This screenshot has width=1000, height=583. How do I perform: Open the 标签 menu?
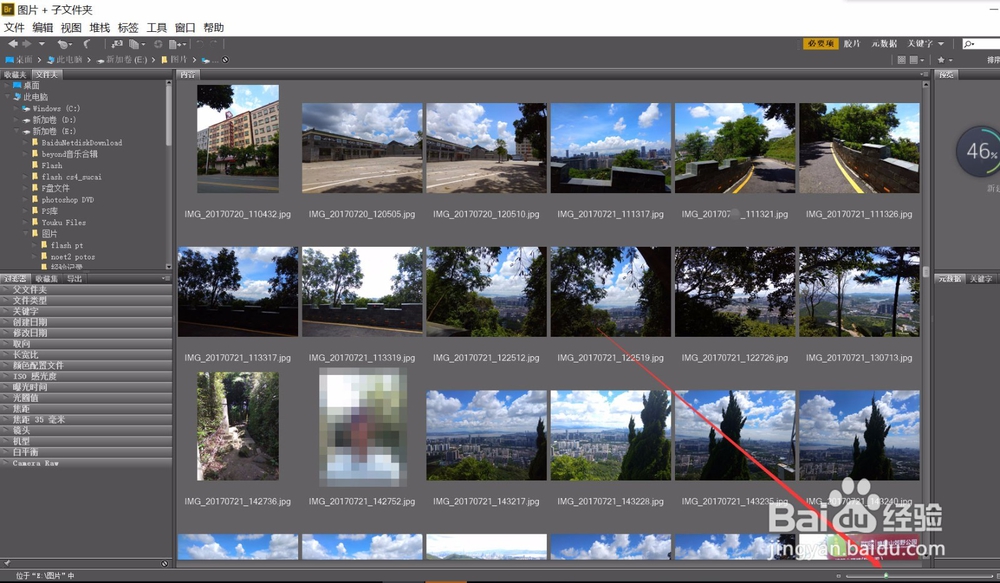[128, 27]
